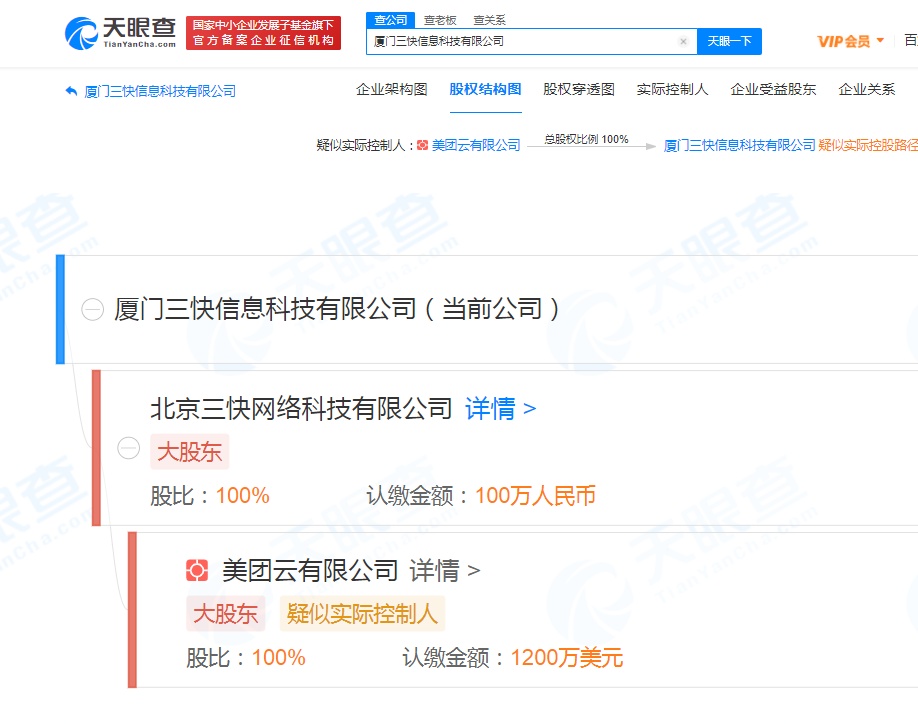This screenshot has width=918, height=724.
Task: Click 厦门三快信息科技有限公司（当前公司）title text
Action: (337, 309)
